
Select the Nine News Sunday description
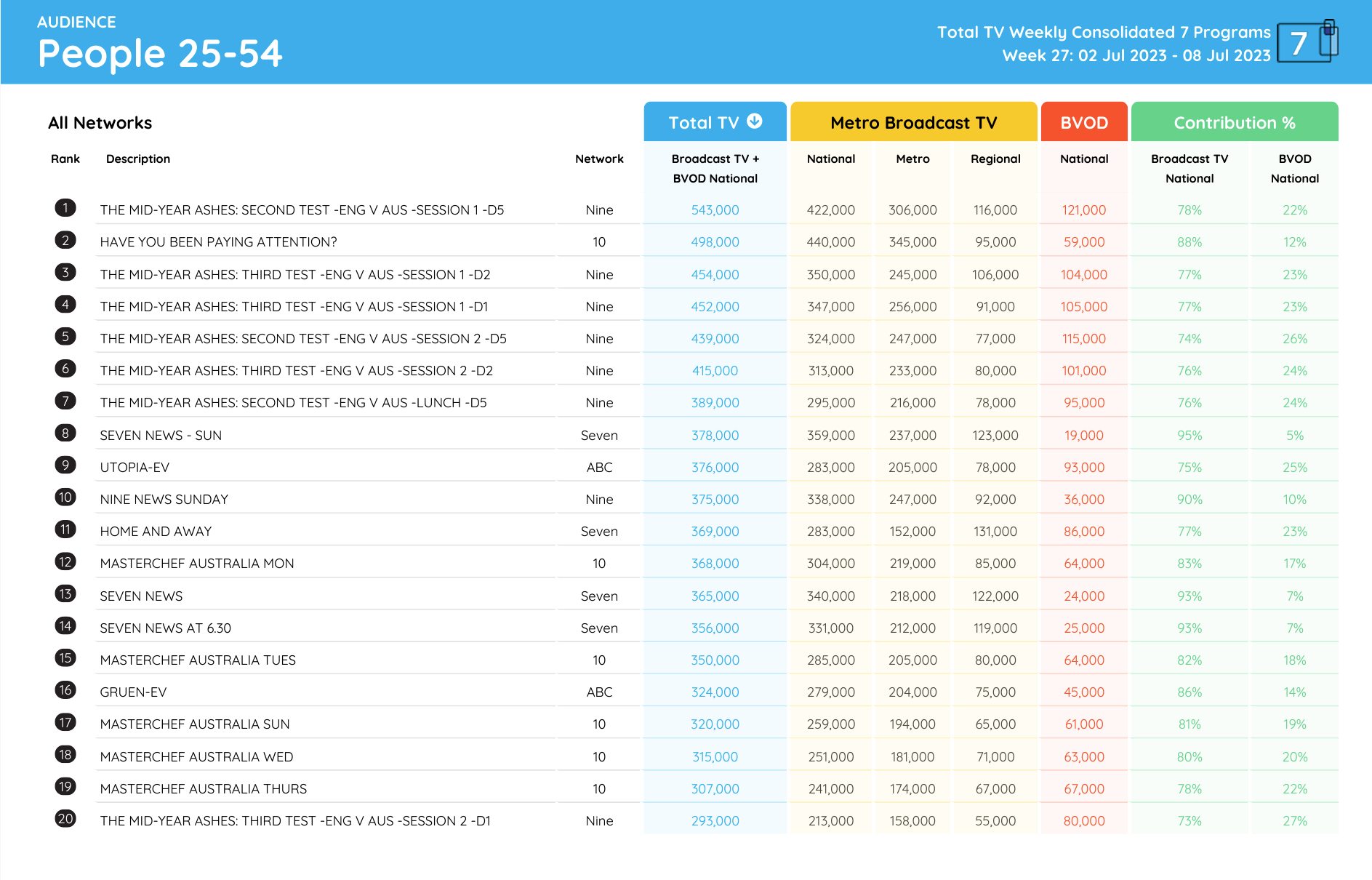pos(164,500)
